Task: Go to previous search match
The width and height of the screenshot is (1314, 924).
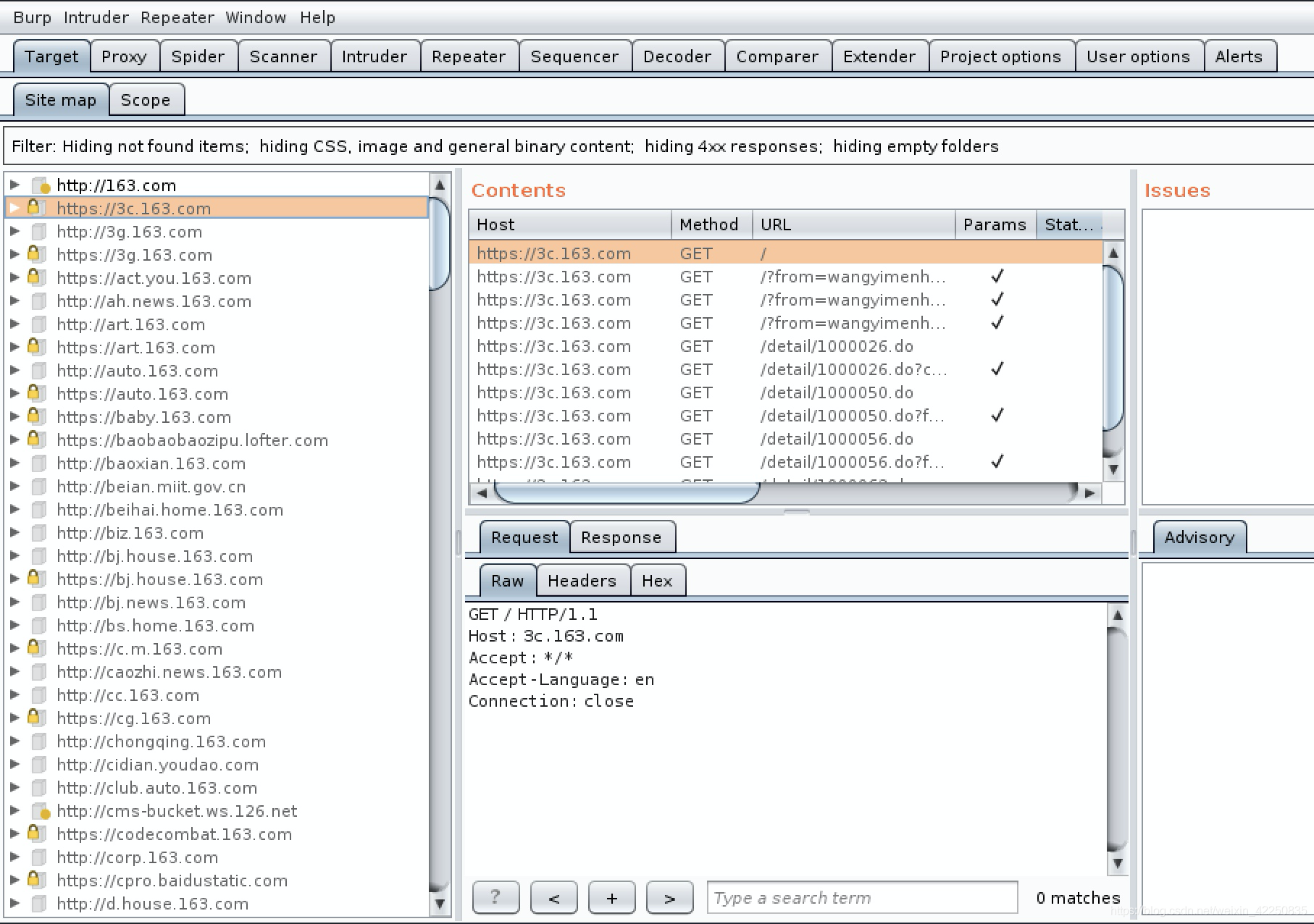Action: point(553,898)
